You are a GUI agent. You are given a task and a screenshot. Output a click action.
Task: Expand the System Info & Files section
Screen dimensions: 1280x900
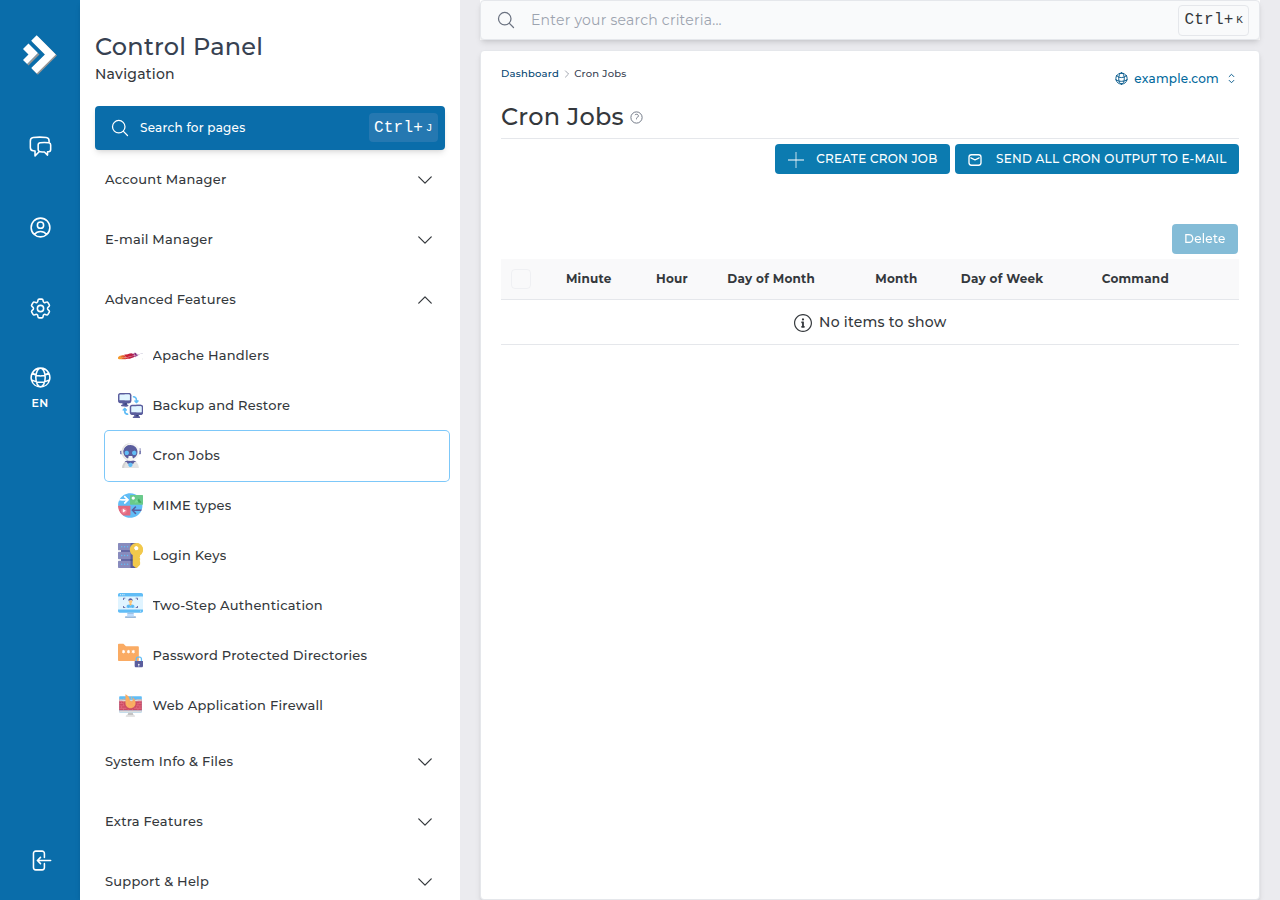270,762
